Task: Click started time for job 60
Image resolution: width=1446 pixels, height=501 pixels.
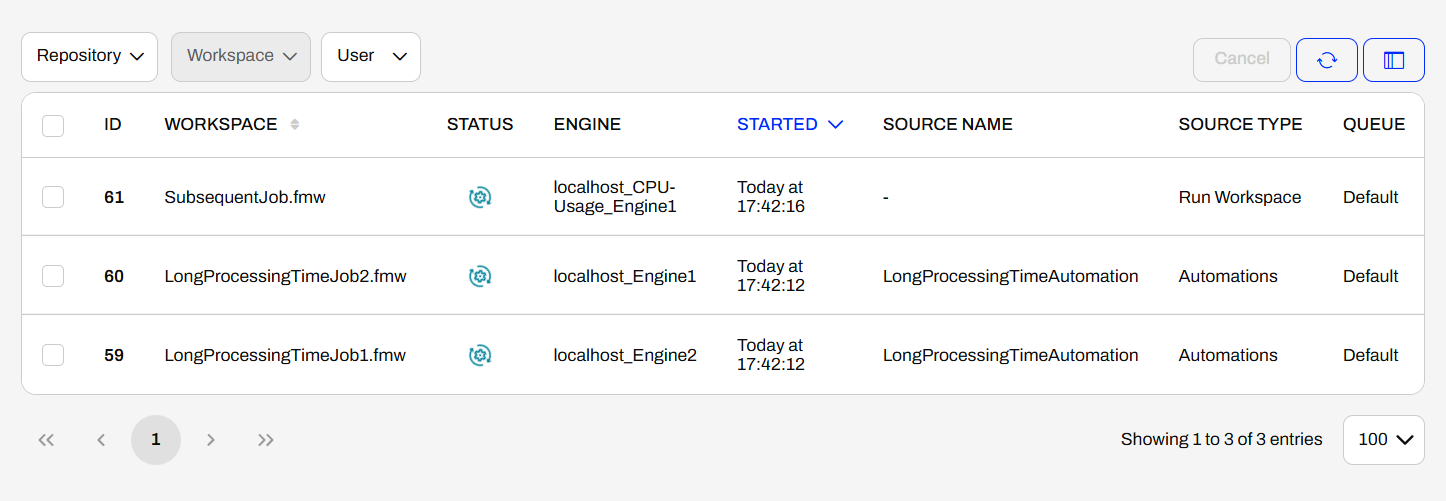Action: [771, 276]
